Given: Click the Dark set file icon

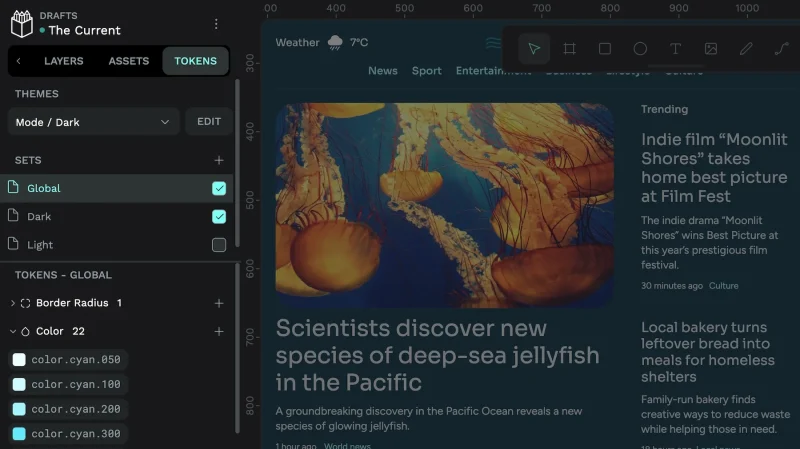Looking at the screenshot, I should [x=13, y=215].
